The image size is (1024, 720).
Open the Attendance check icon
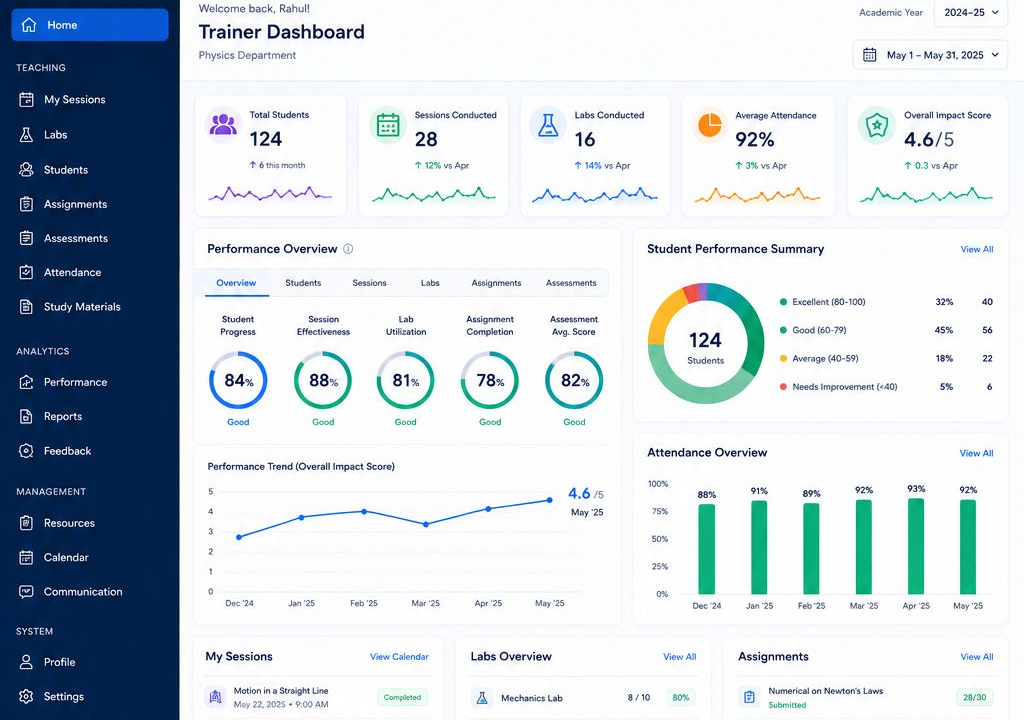click(x=26, y=272)
